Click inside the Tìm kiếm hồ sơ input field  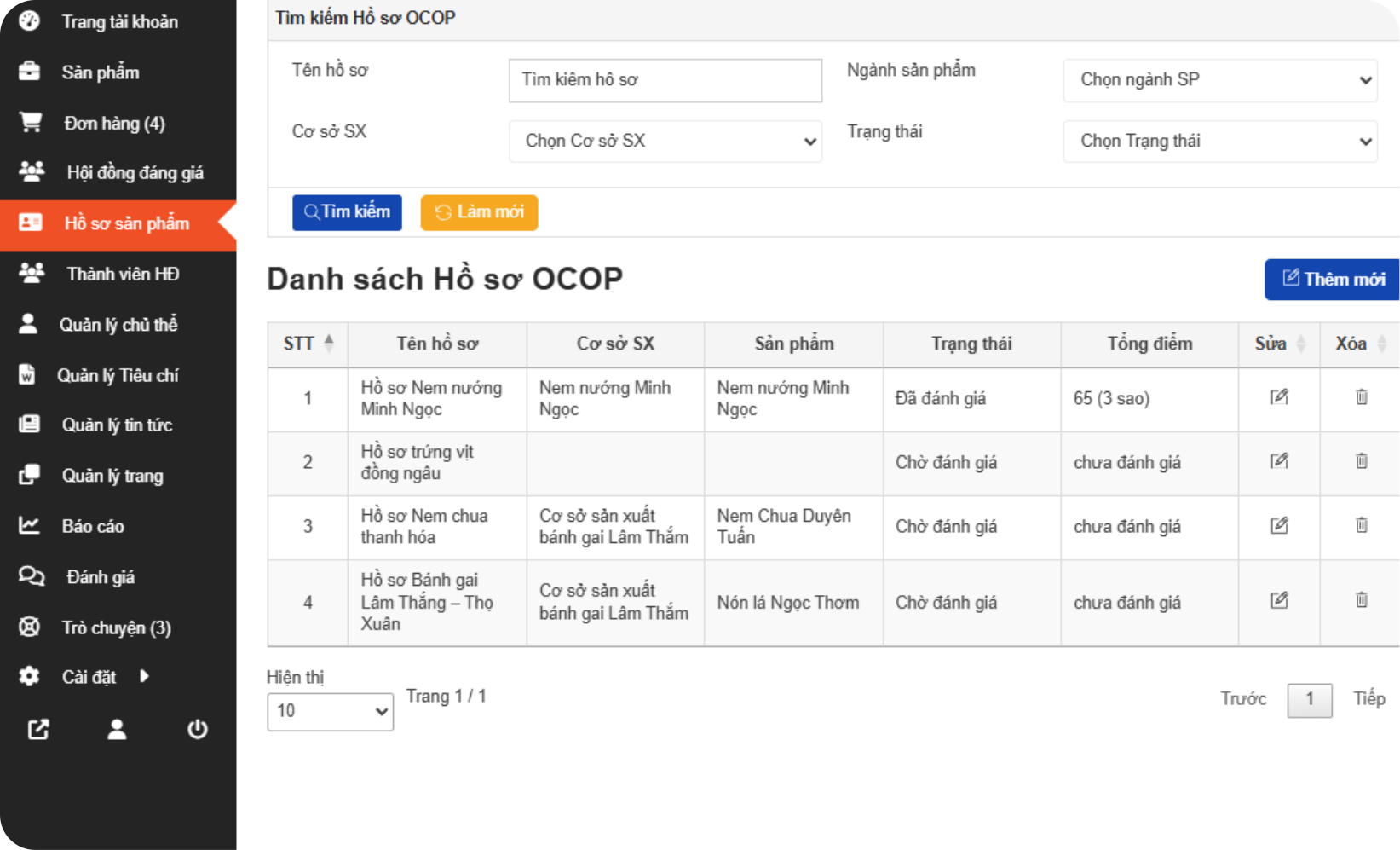tap(665, 80)
